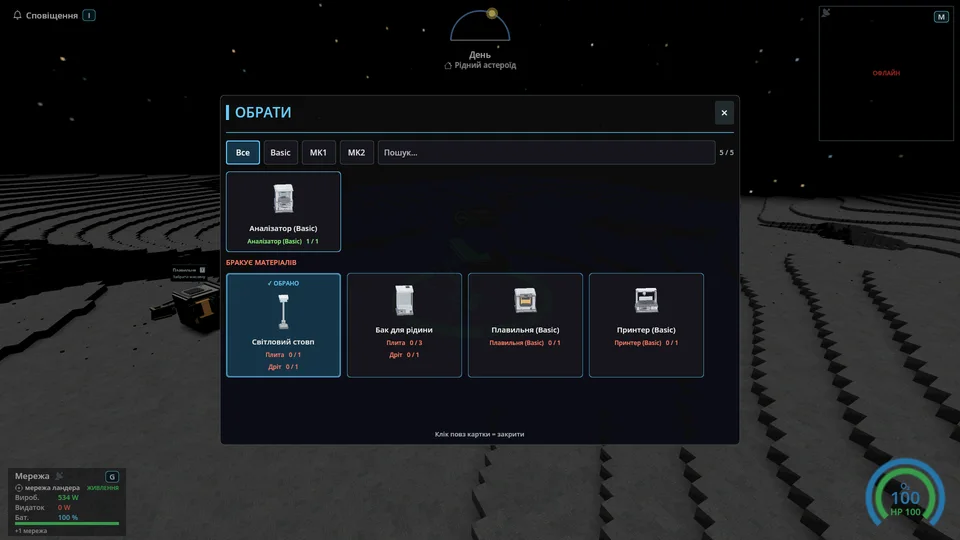The width and height of the screenshot is (960, 540).
Task: Choose the Бак для рідини card
Action: pyautogui.click(x=404, y=325)
